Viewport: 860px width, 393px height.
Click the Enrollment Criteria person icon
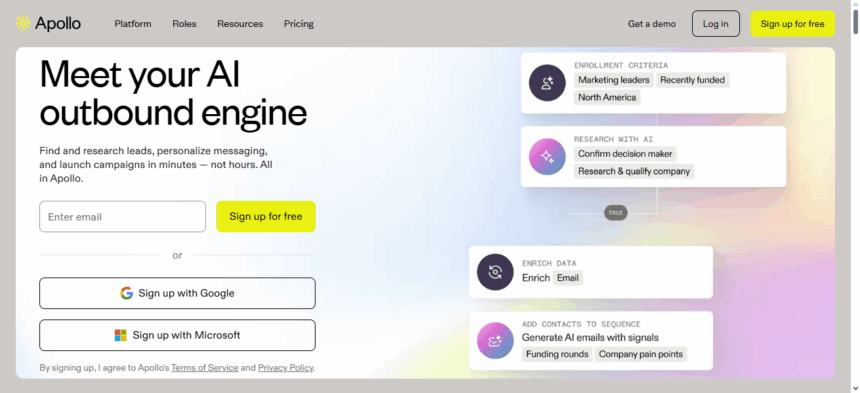[x=547, y=83]
